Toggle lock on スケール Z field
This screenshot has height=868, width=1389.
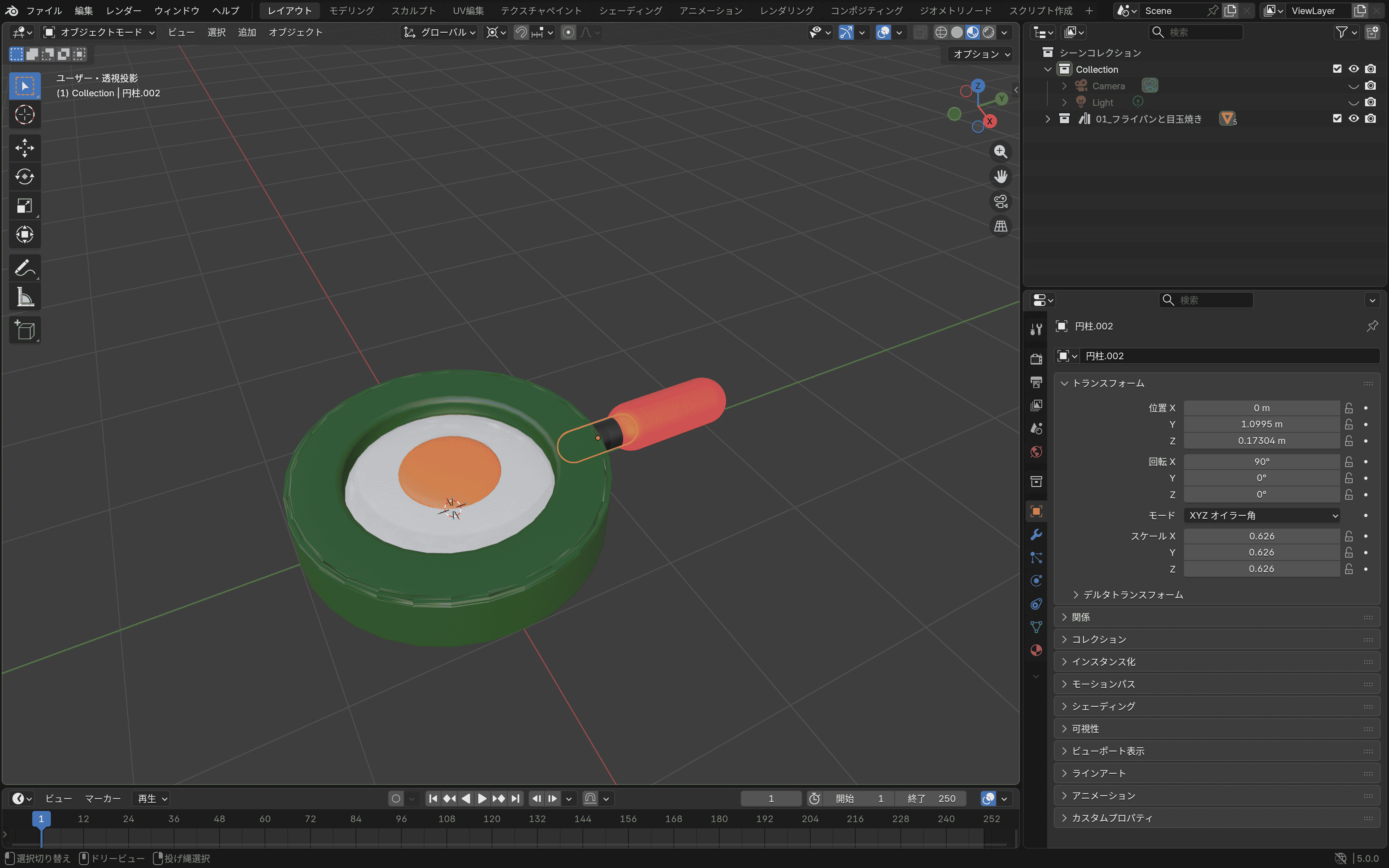[x=1349, y=569]
